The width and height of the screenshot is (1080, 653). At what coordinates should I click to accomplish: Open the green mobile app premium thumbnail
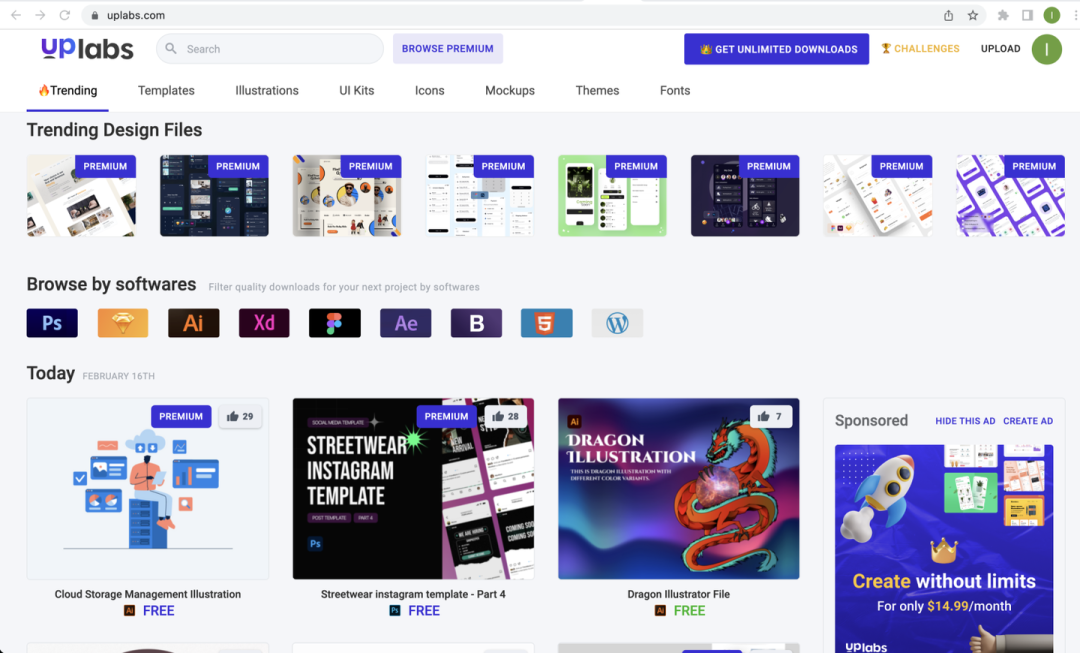tap(612, 196)
